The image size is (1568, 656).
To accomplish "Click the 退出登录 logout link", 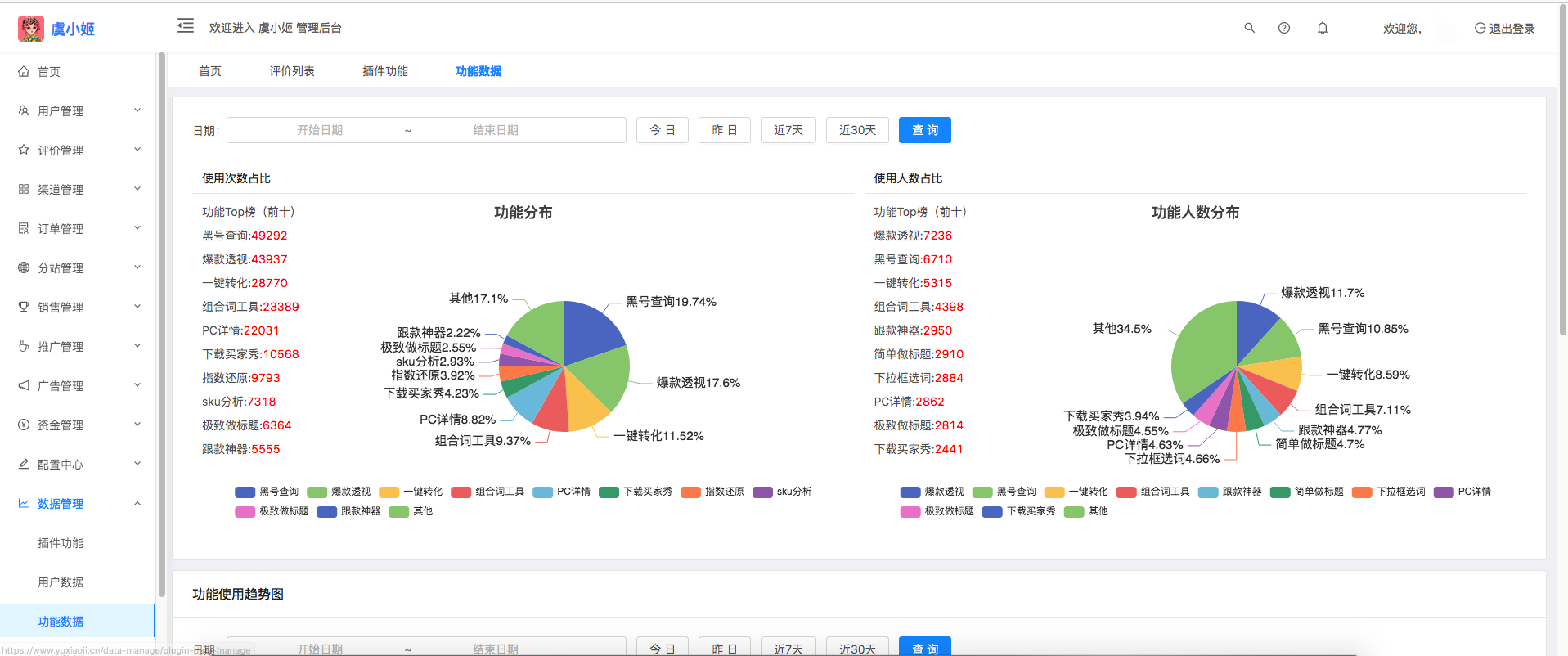I will (x=1504, y=29).
